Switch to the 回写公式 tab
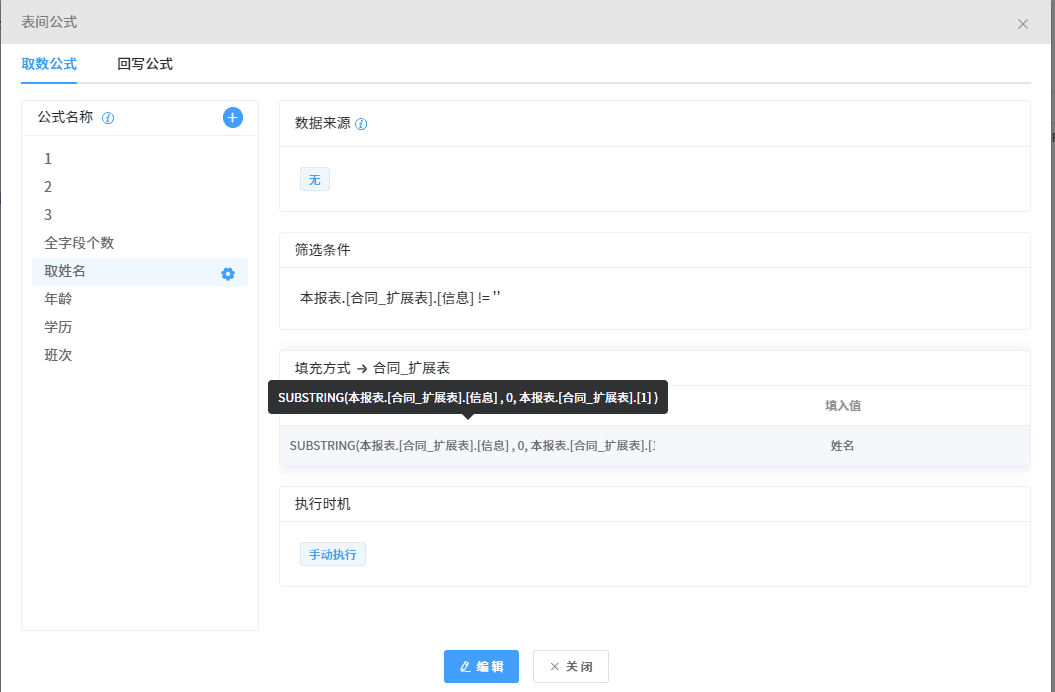Screen dimensions: 1055x692 pos(145,64)
